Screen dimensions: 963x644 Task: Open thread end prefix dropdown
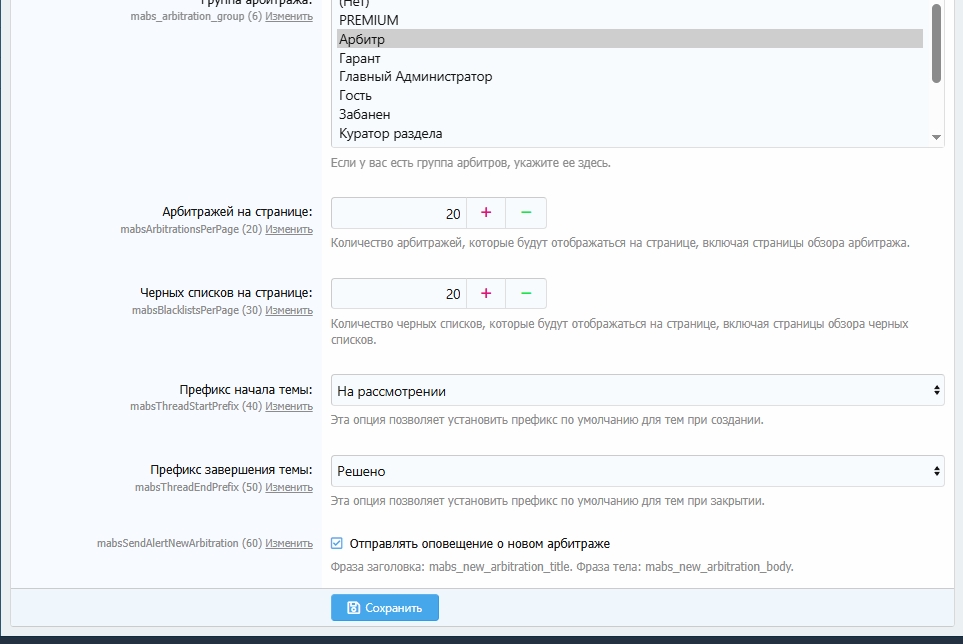637,471
